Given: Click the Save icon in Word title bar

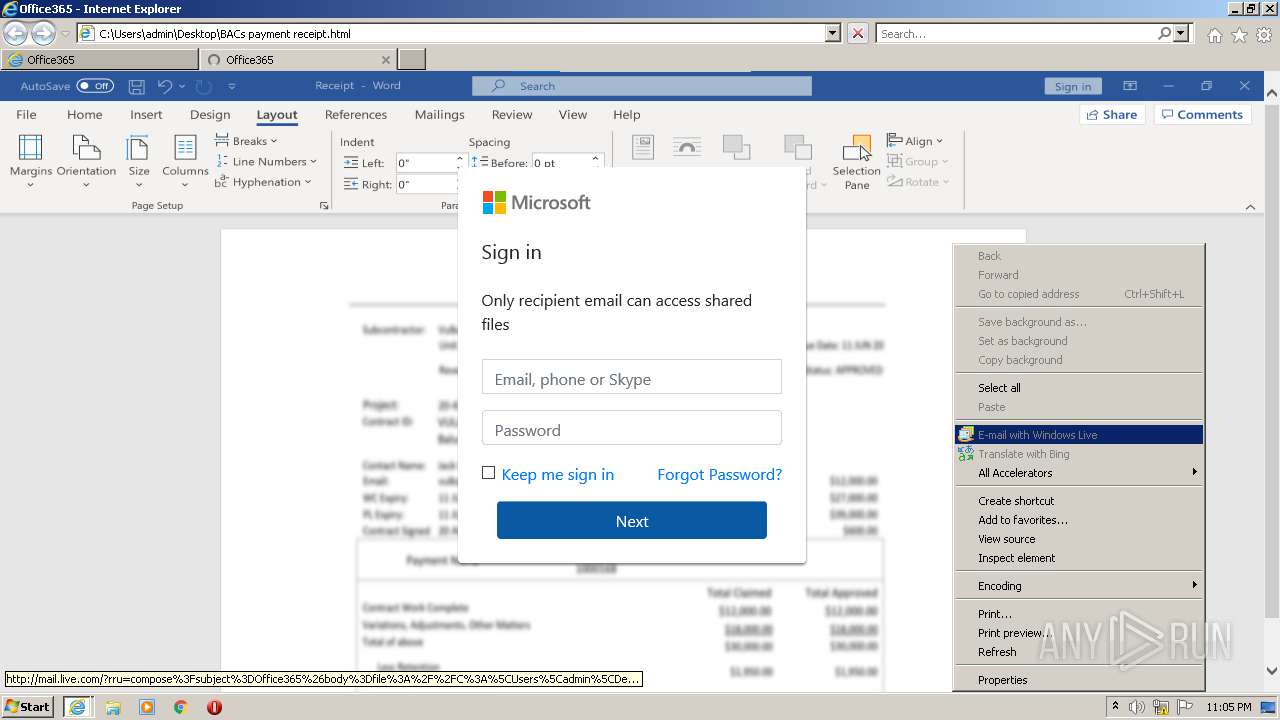Looking at the screenshot, I should (x=137, y=86).
